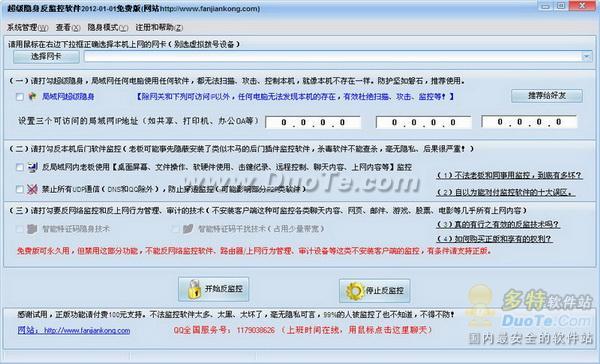Click the 选择网卡 button
The image size is (600, 364).
[46, 57]
